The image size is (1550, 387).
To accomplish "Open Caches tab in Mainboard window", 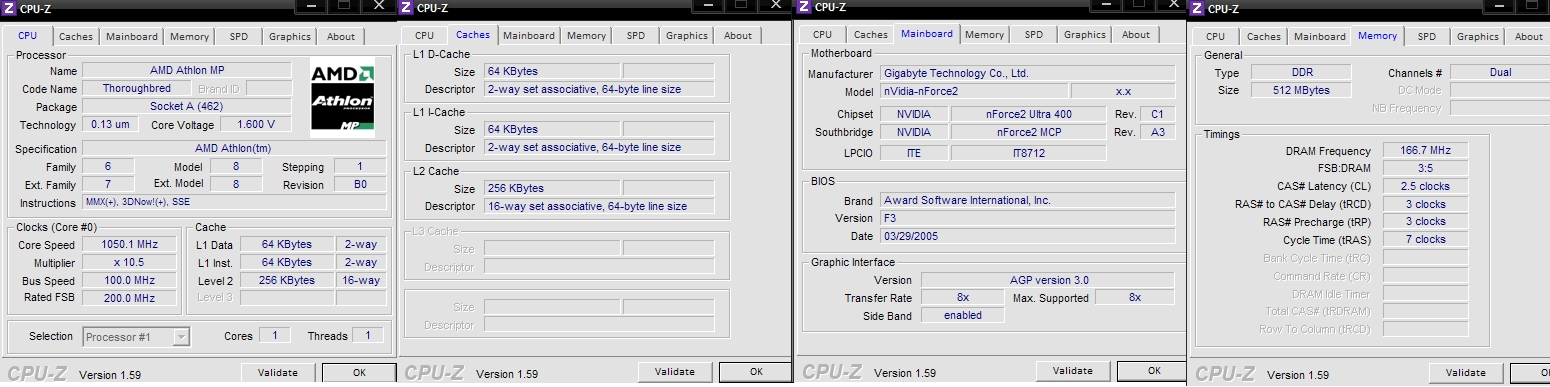I will coord(871,35).
